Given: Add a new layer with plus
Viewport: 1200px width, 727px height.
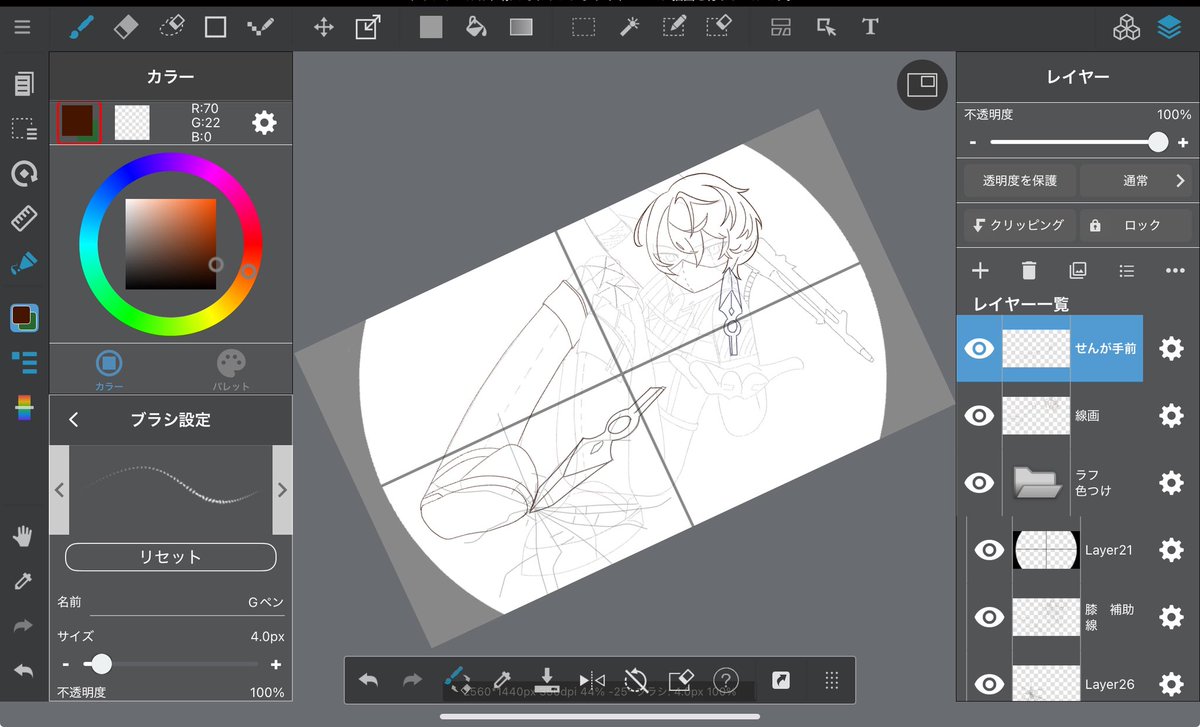Looking at the screenshot, I should tap(980, 271).
